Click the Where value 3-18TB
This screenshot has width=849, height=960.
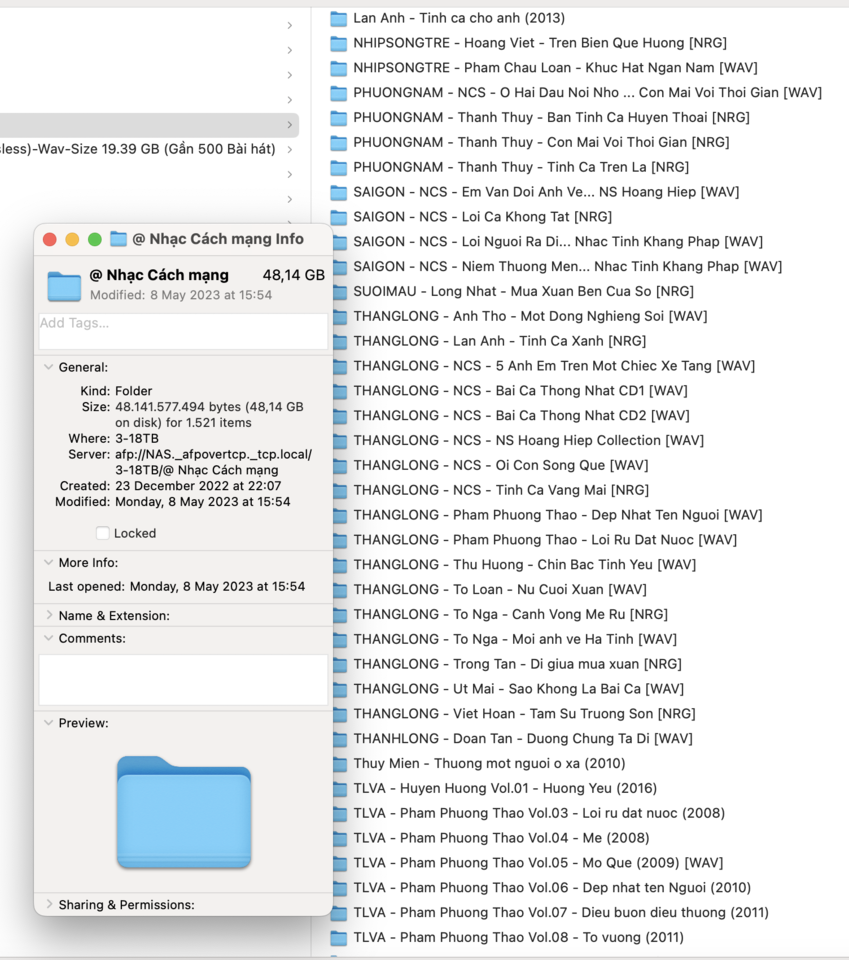[x=137, y=438]
